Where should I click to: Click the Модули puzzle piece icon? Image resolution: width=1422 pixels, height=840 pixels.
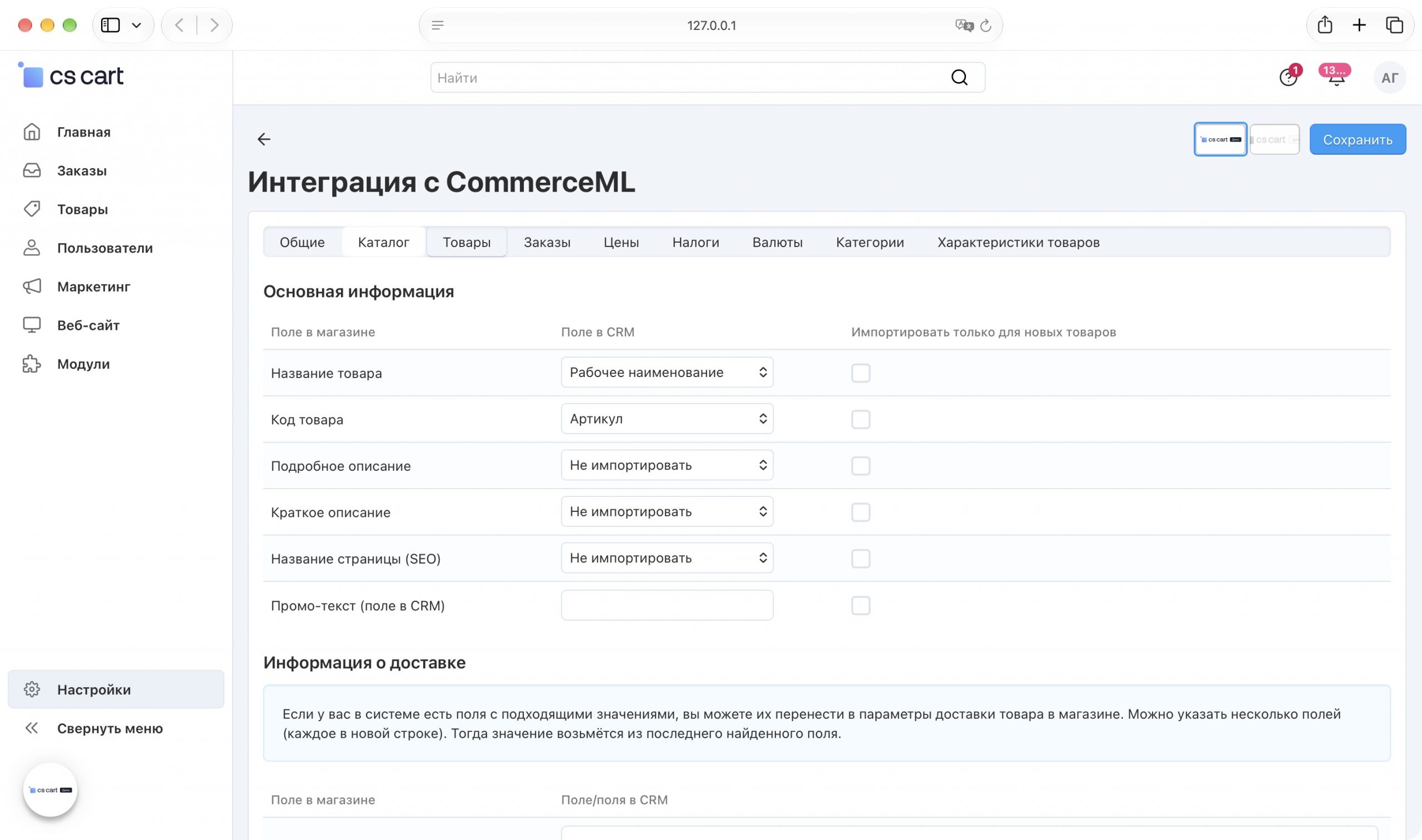(x=32, y=364)
